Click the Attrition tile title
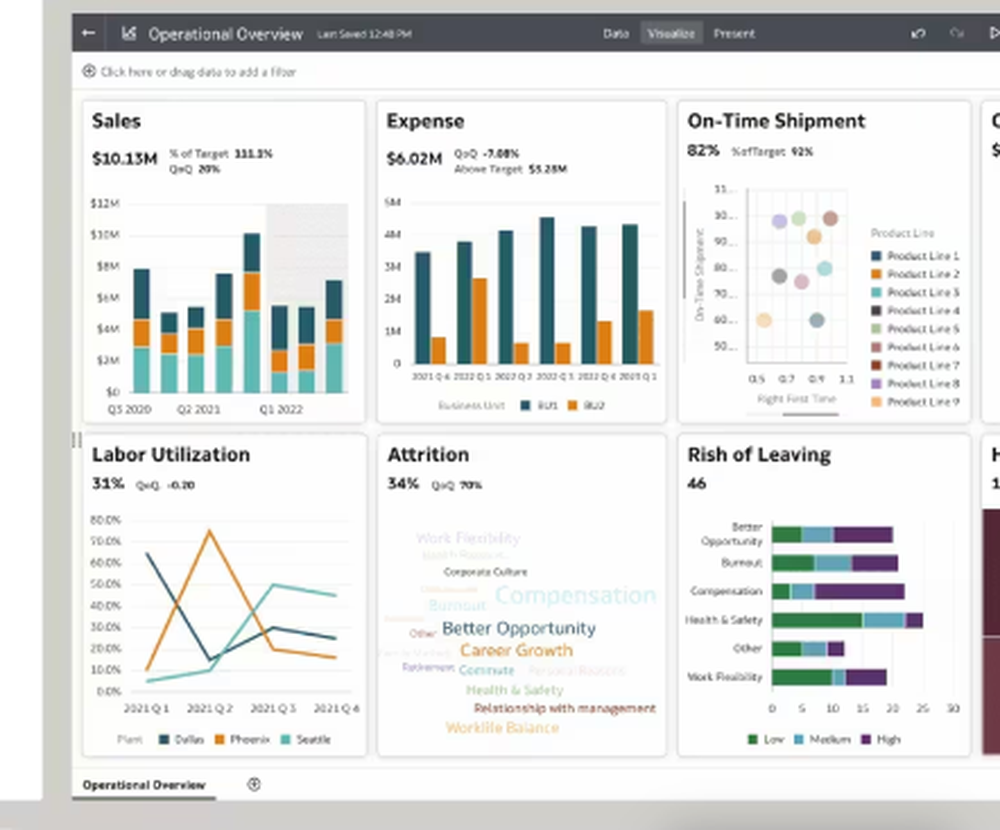The image size is (1000, 830). pyautogui.click(x=428, y=455)
